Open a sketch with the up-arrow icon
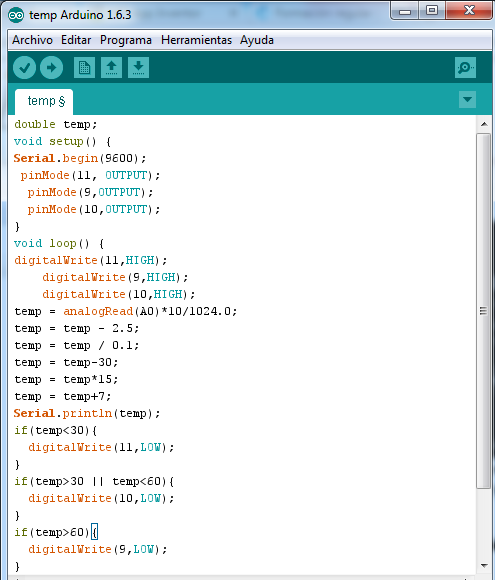This screenshot has width=495, height=580. point(111,68)
